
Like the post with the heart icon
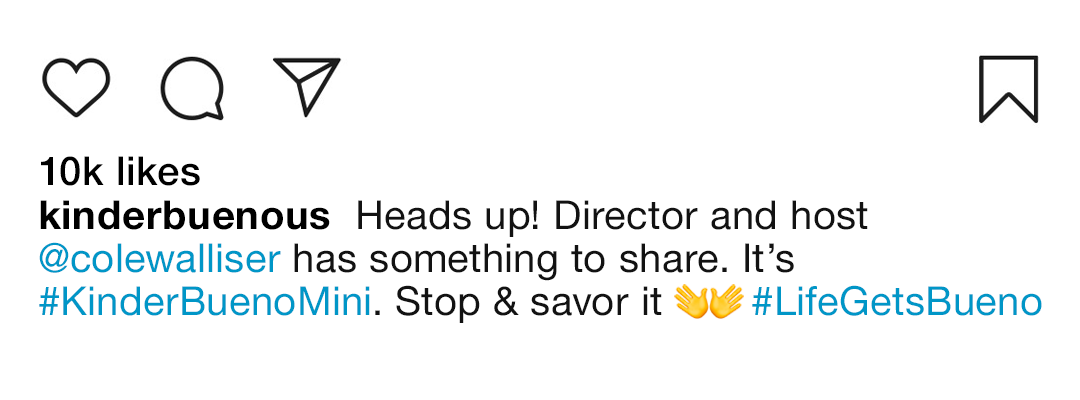[x=76, y=86]
